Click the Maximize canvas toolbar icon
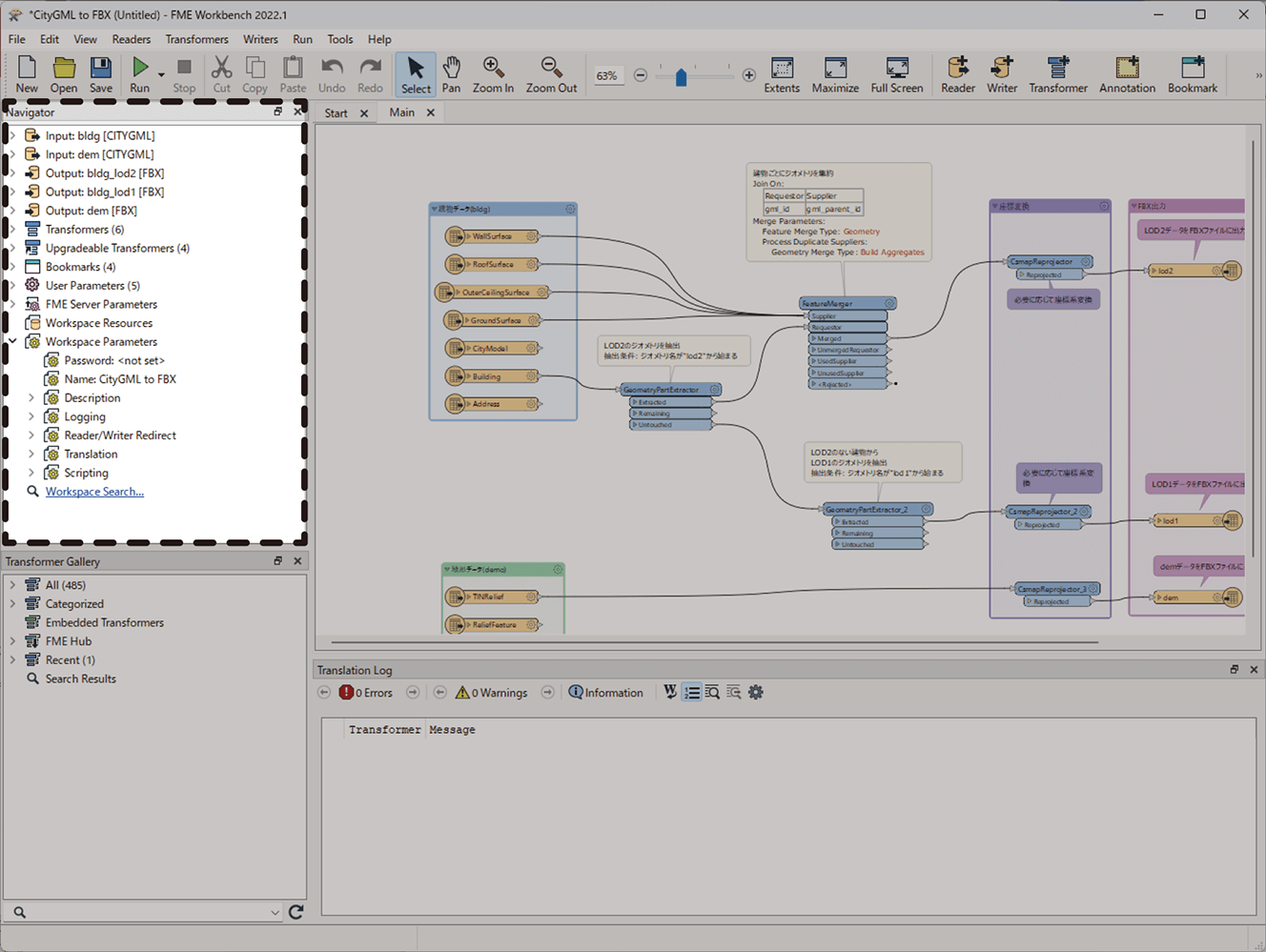The height and width of the screenshot is (952, 1266). [x=835, y=74]
